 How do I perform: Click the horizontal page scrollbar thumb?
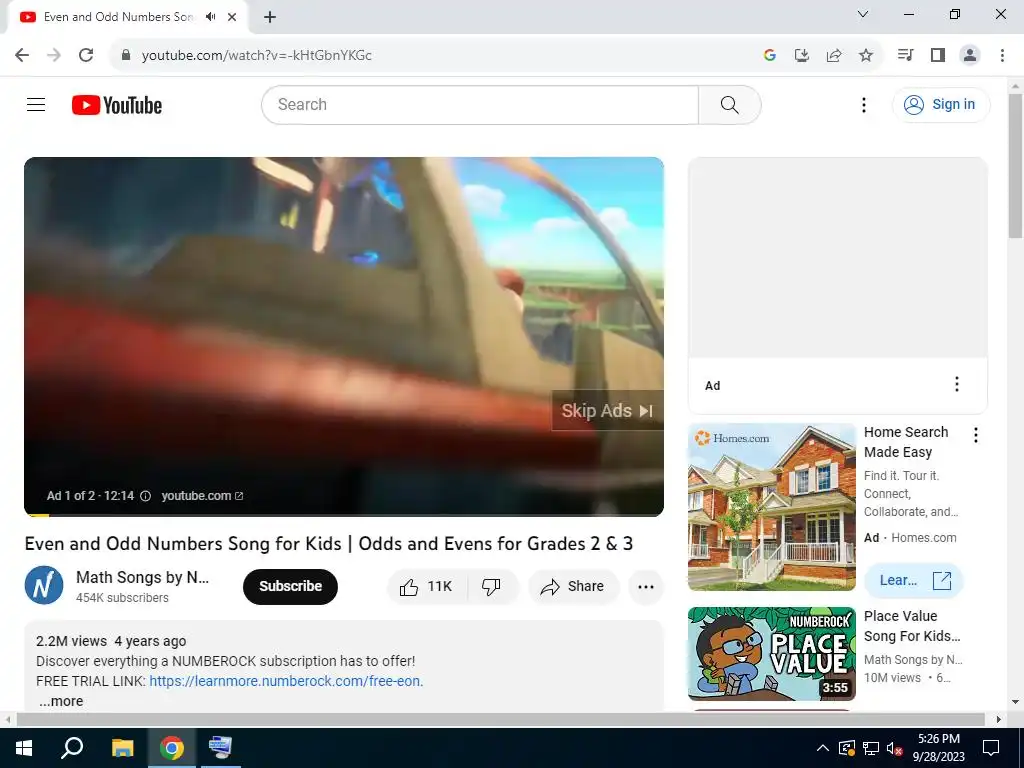pyautogui.click(x=500, y=719)
